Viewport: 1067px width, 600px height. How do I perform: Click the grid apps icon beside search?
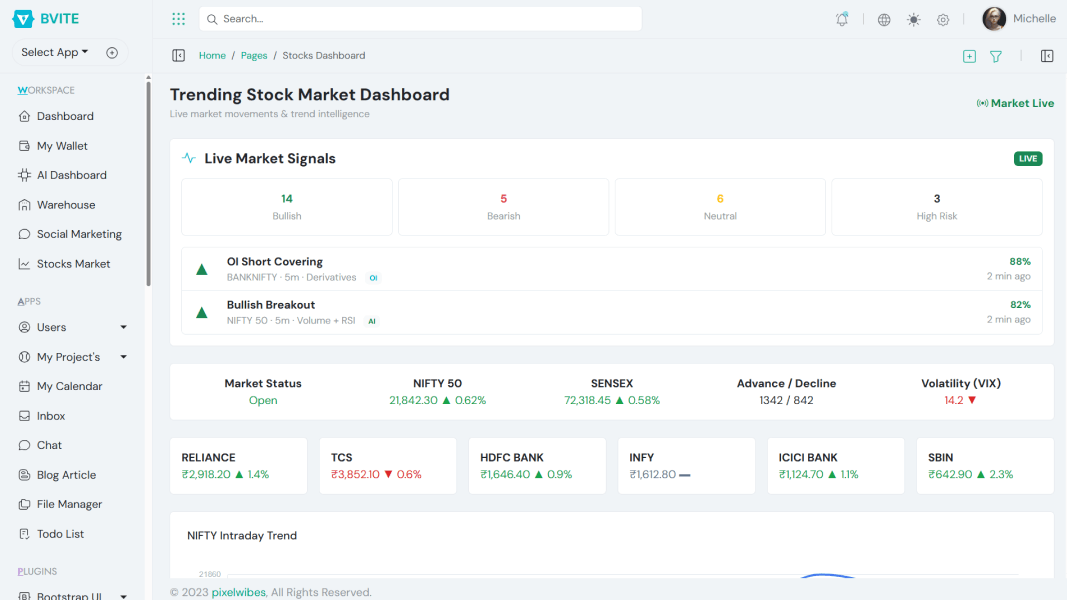[178, 18]
